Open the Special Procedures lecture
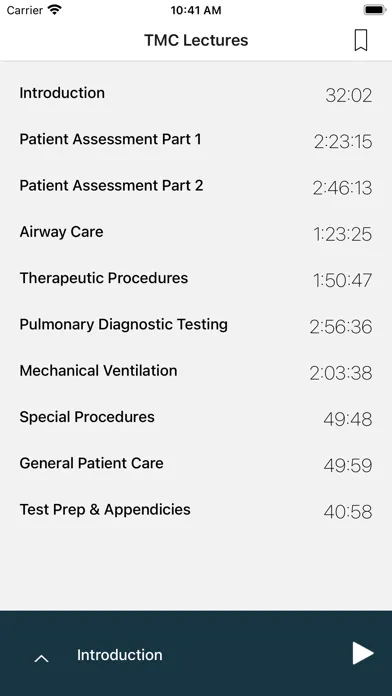This screenshot has width=392, height=696. (196, 418)
